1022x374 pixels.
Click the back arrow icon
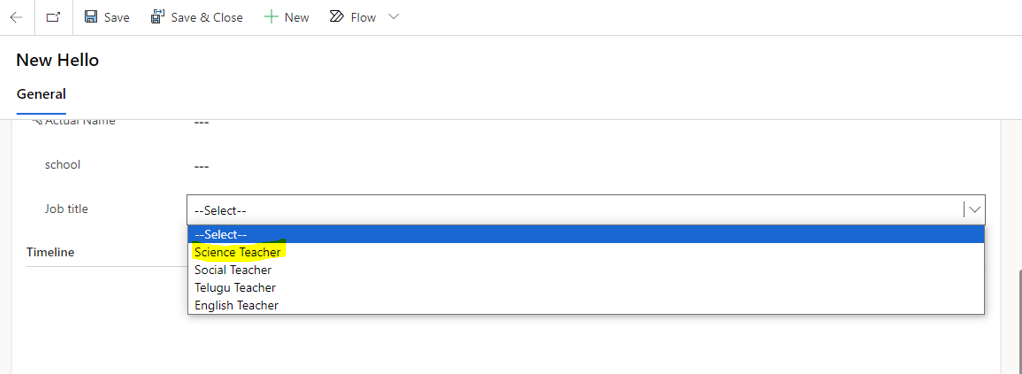click(x=16, y=18)
